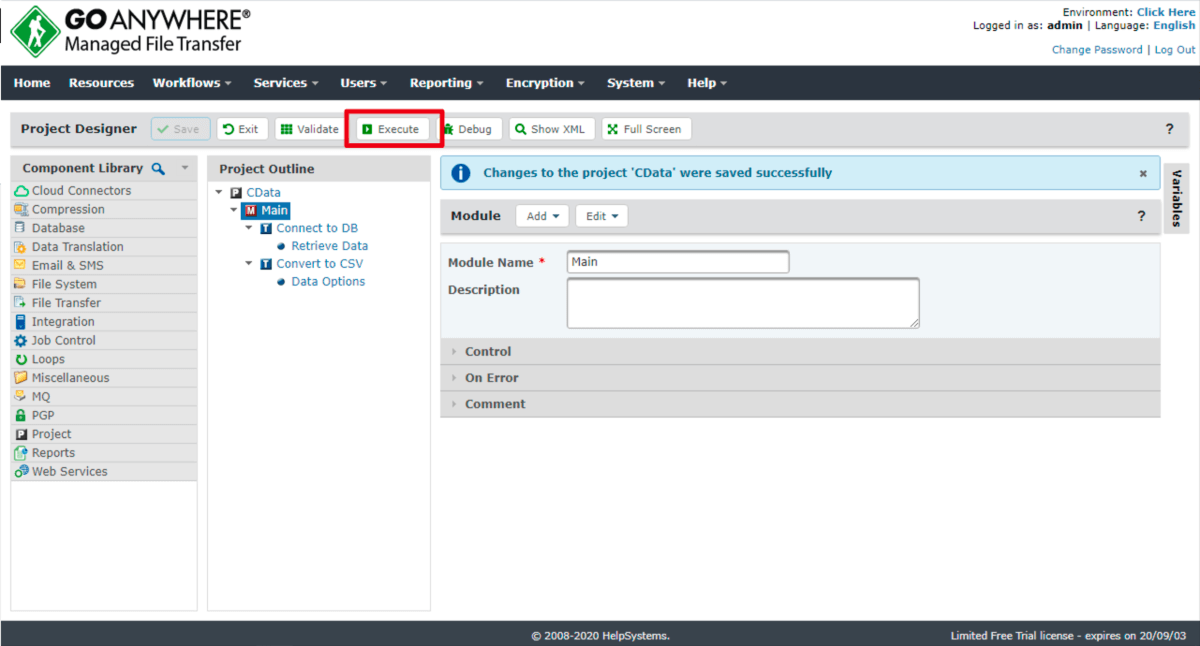
Task: Expand the Comment section
Action: click(800, 404)
